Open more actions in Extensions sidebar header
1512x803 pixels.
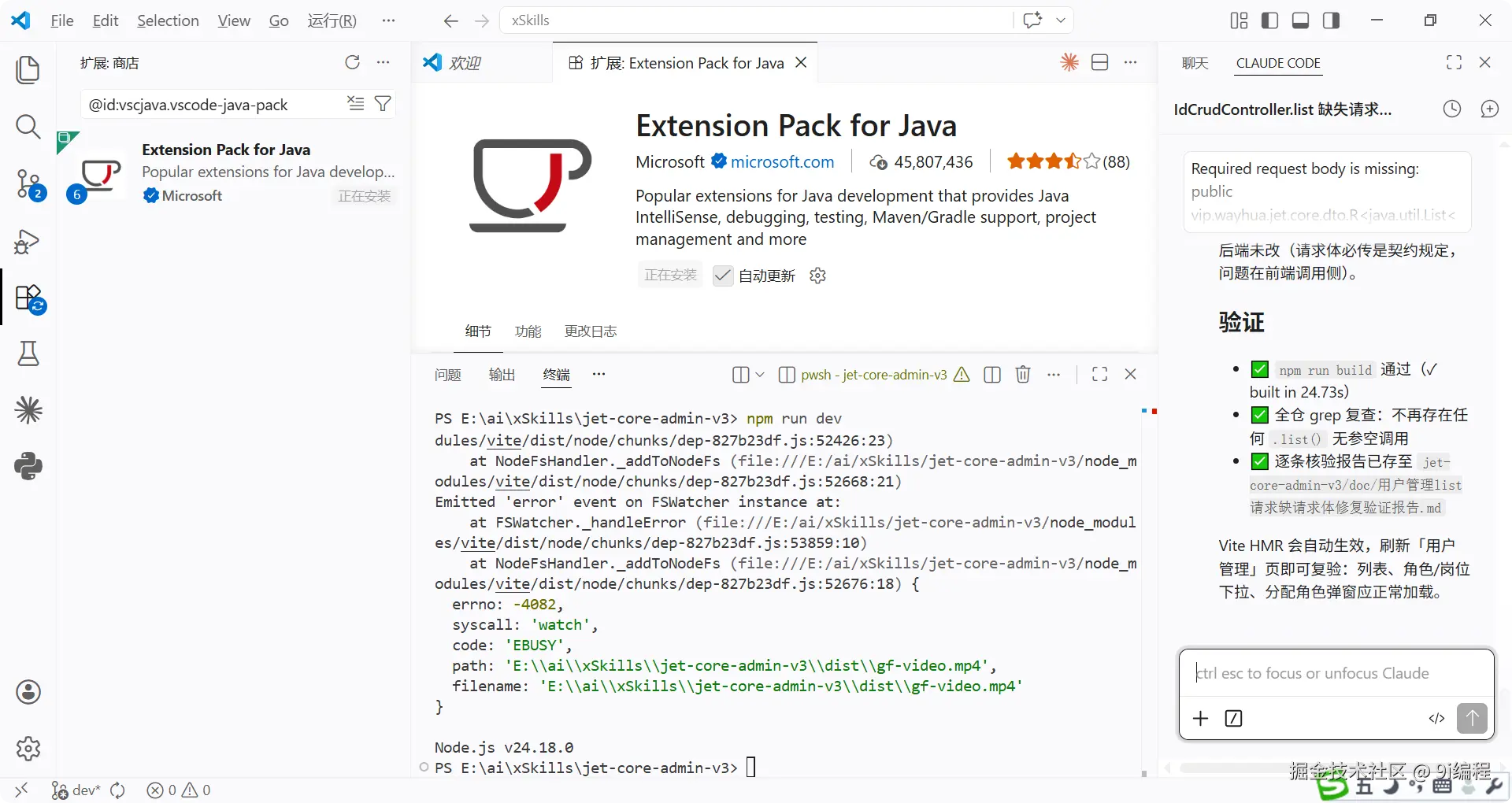(x=384, y=62)
